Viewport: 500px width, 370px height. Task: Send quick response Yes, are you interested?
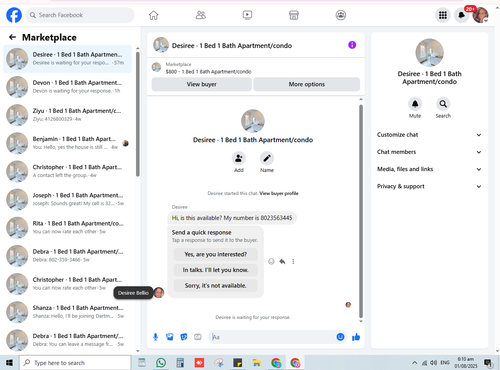click(216, 254)
